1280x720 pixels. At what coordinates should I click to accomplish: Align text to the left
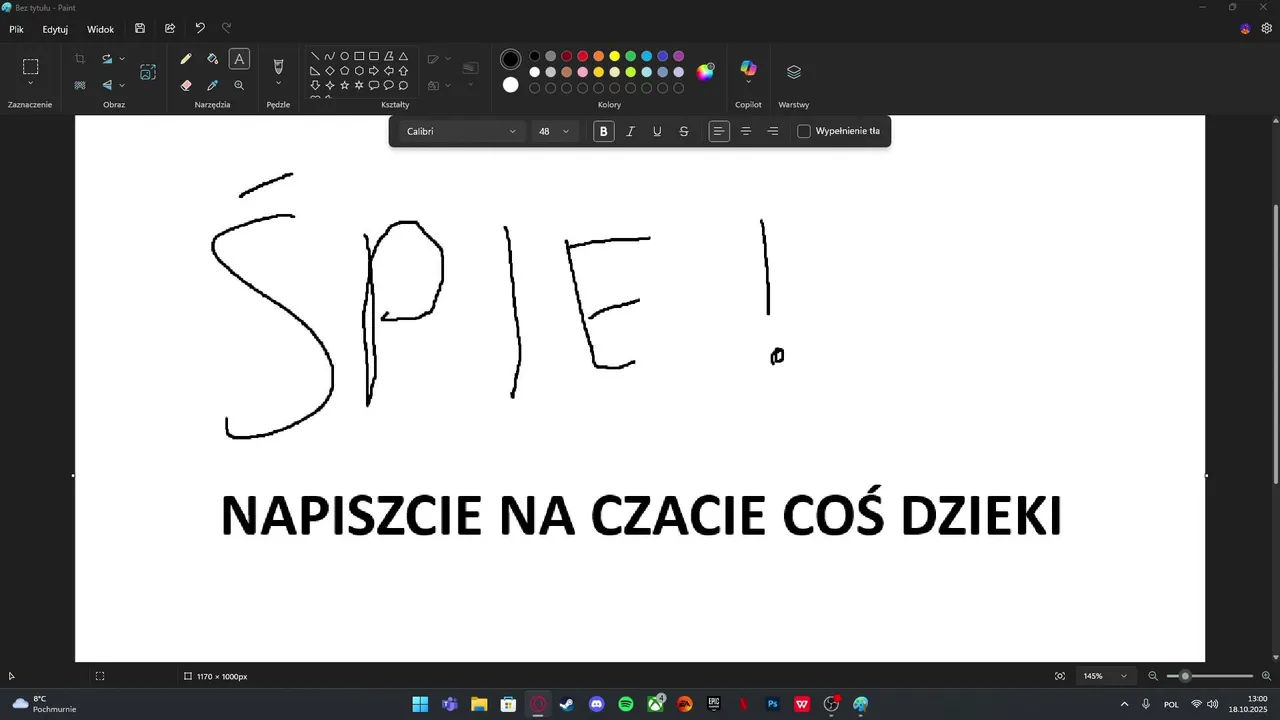coord(719,131)
